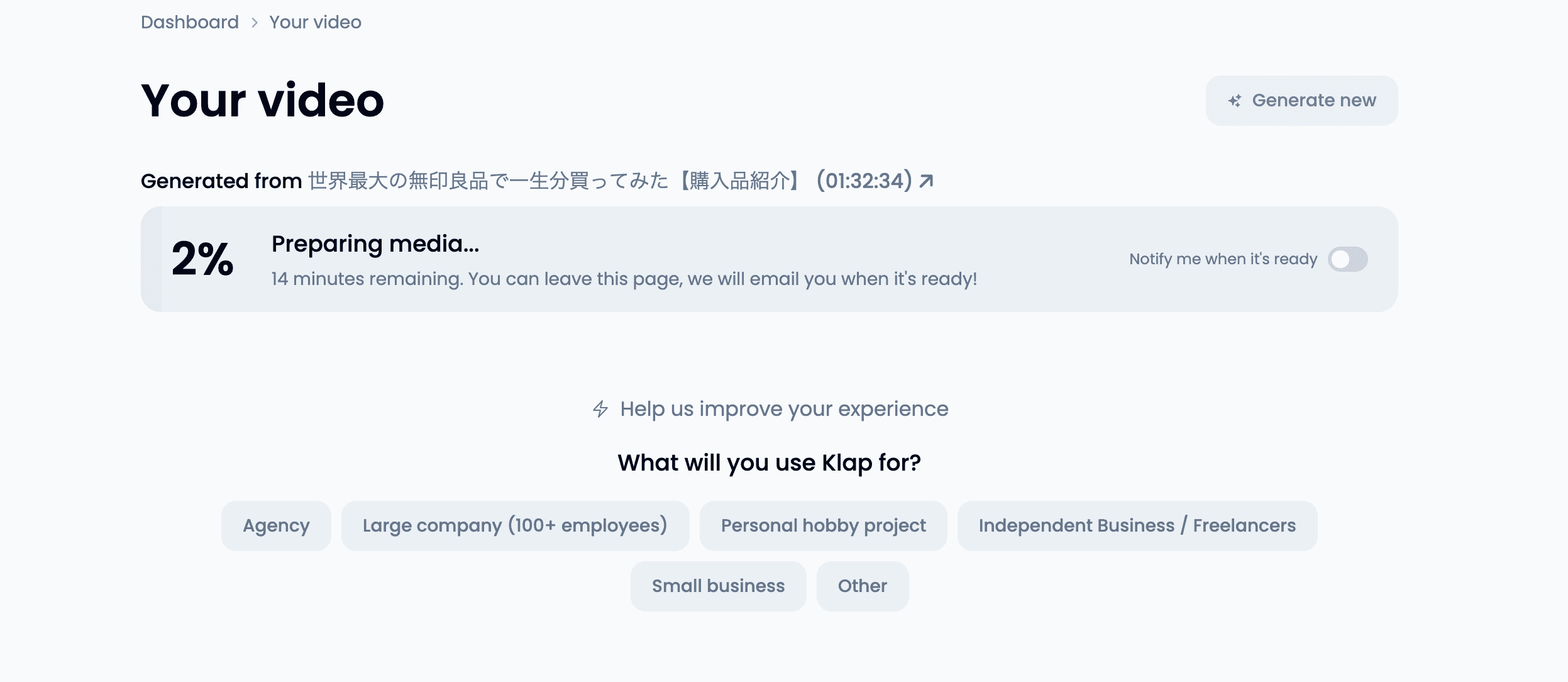Choose Independent Business / Freelancers

click(1137, 526)
